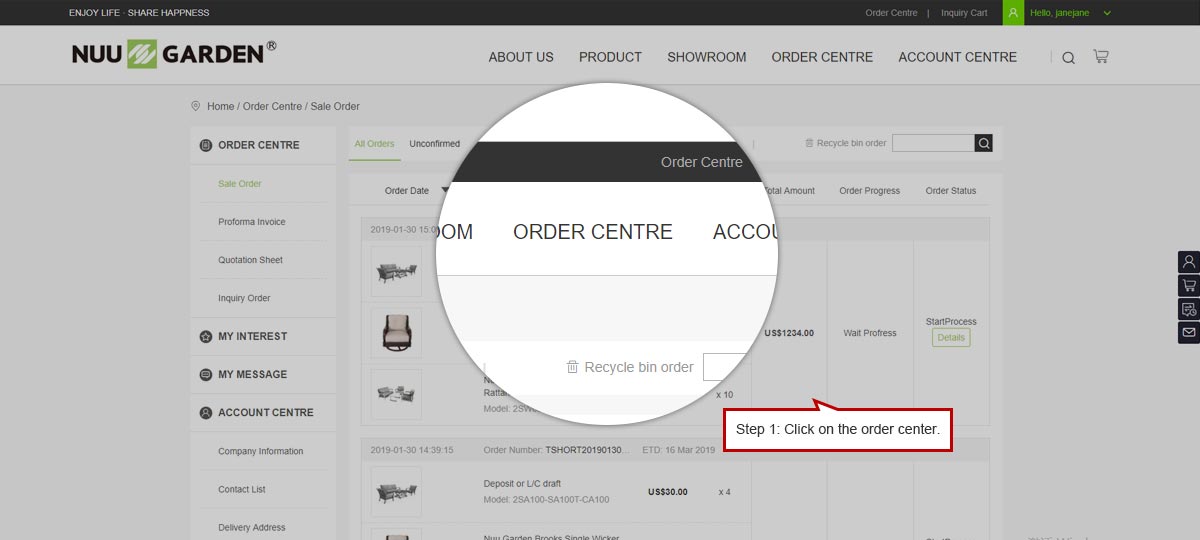This screenshot has width=1200, height=540.
Task: Click the Order Status column header
Action: (951, 191)
